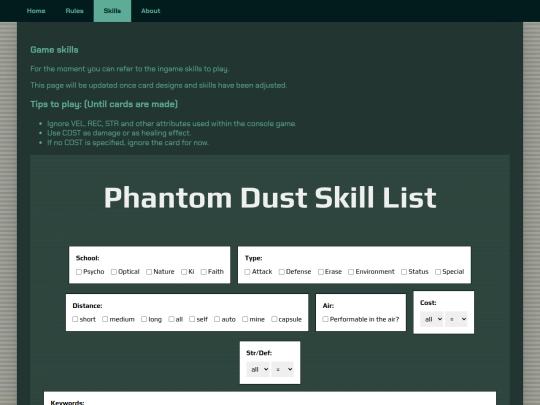Screen dimensions: 540x405
Task: Tick the self distance checkbox
Action: [x=192, y=319]
